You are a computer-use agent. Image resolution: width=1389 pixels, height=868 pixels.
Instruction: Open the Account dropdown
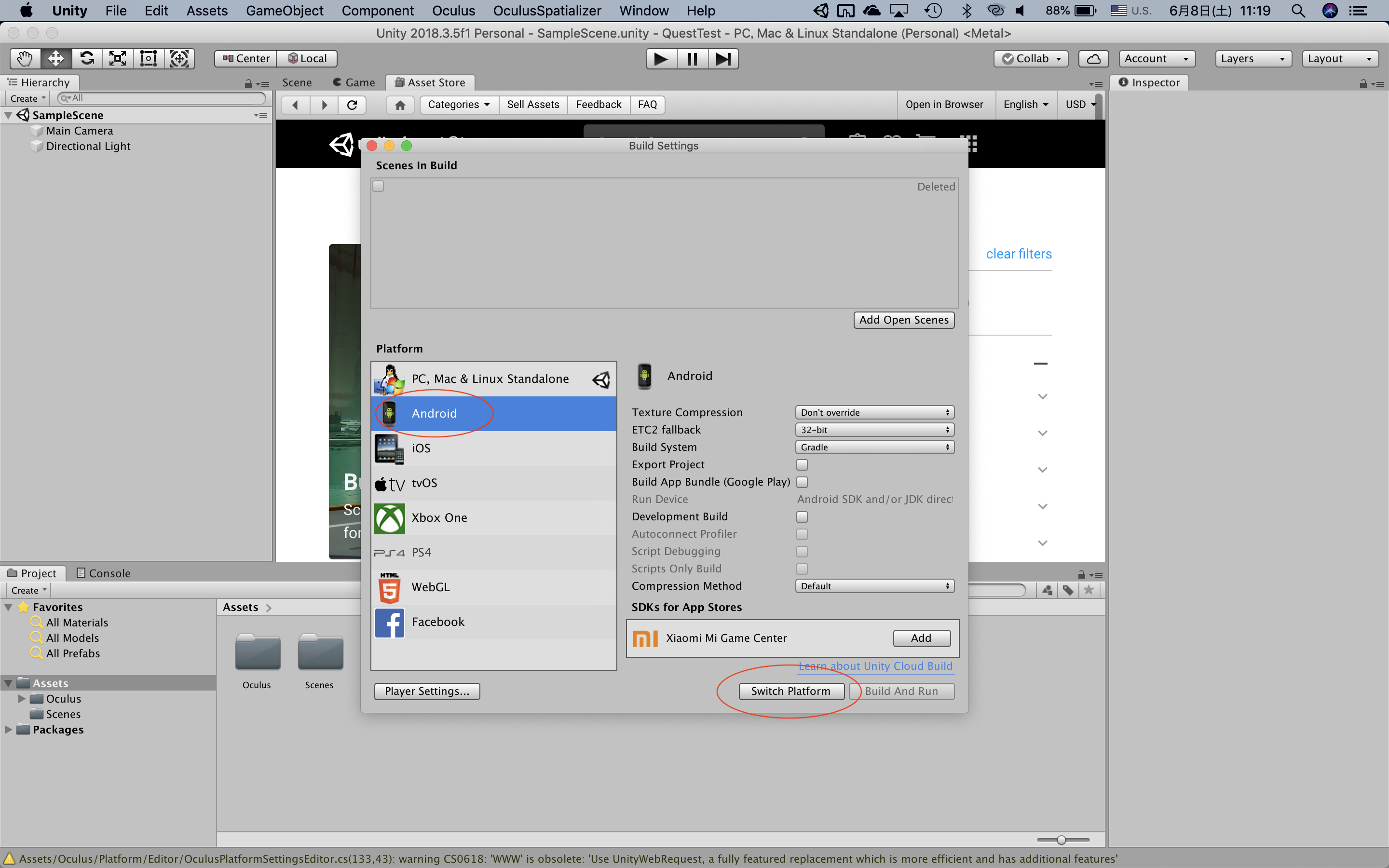click(x=1157, y=58)
